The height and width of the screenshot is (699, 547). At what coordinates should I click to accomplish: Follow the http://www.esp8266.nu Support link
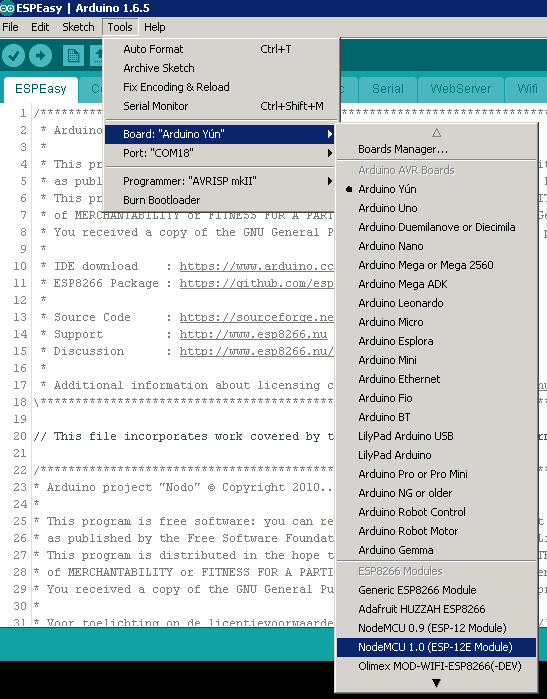point(253,334)
